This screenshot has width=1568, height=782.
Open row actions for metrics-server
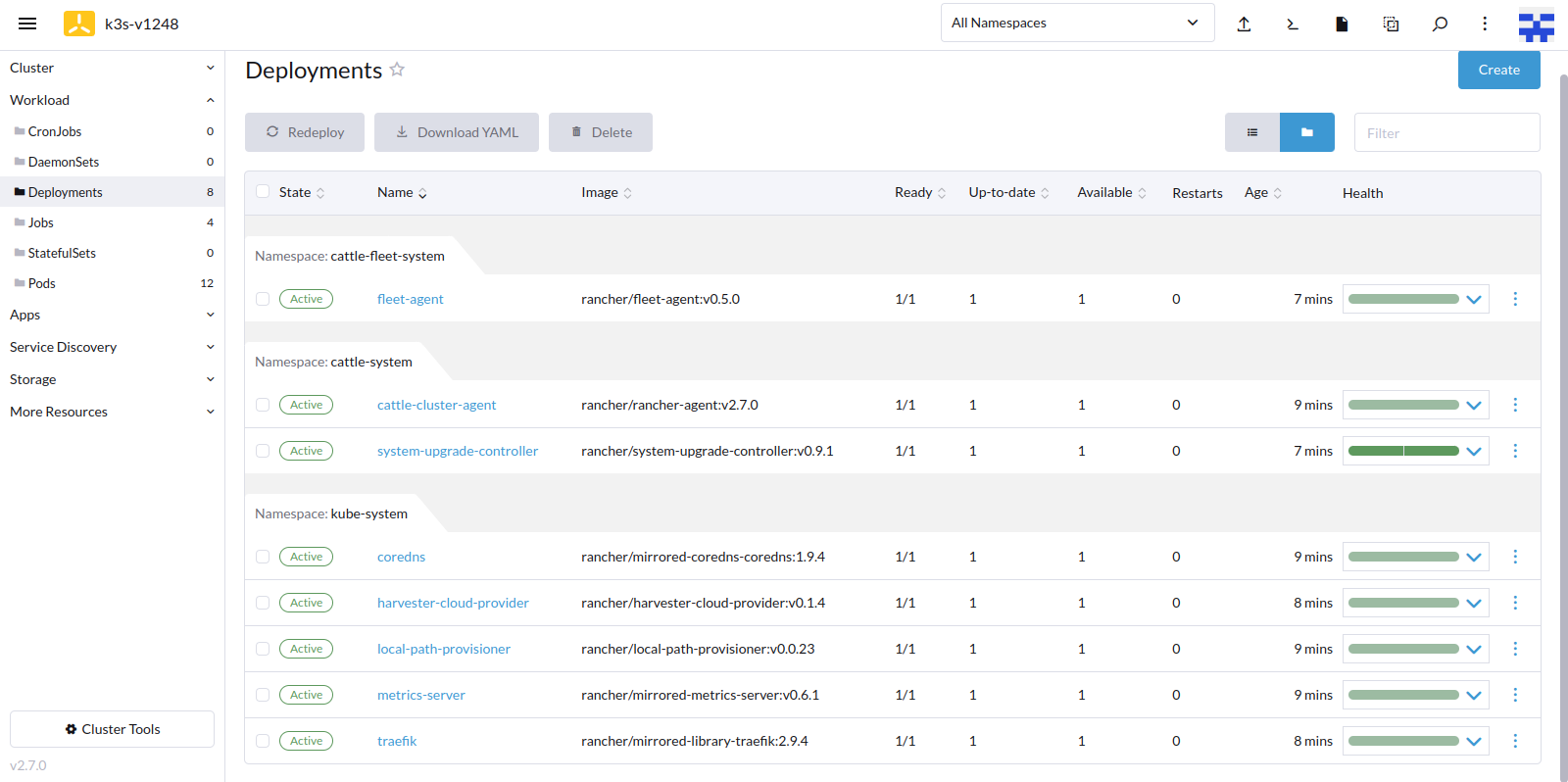[x=1515, y=695]
